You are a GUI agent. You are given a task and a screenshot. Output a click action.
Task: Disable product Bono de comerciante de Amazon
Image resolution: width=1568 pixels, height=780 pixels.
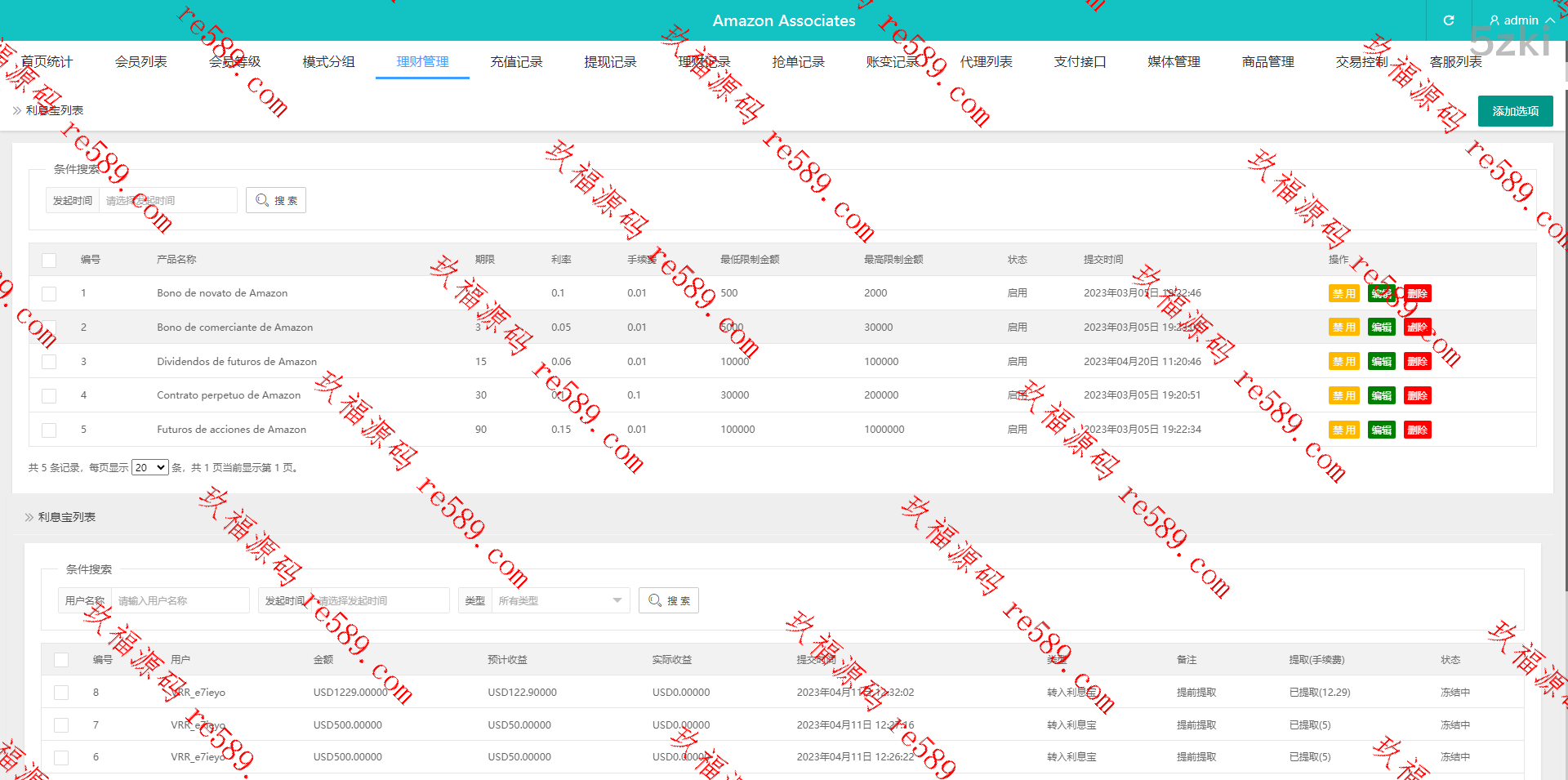click(1343, 328)
